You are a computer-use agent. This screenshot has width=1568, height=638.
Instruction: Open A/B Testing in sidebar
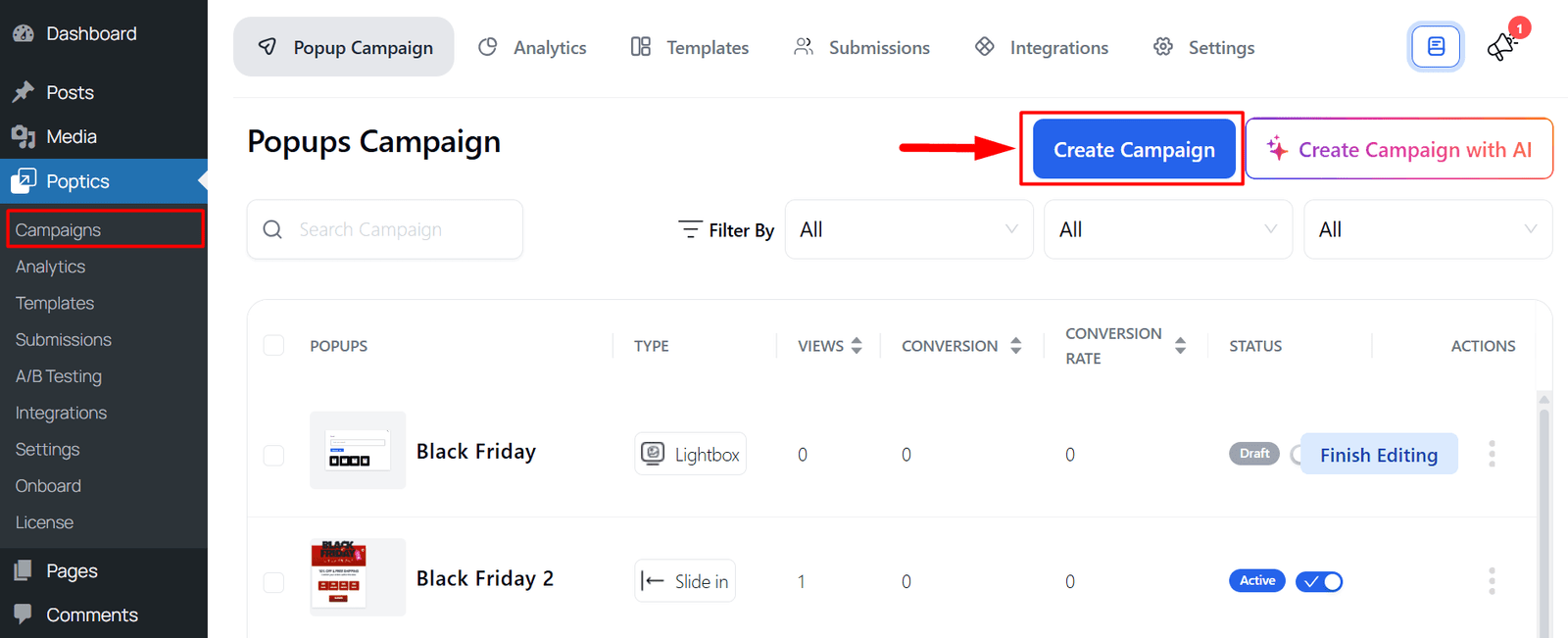59,376
